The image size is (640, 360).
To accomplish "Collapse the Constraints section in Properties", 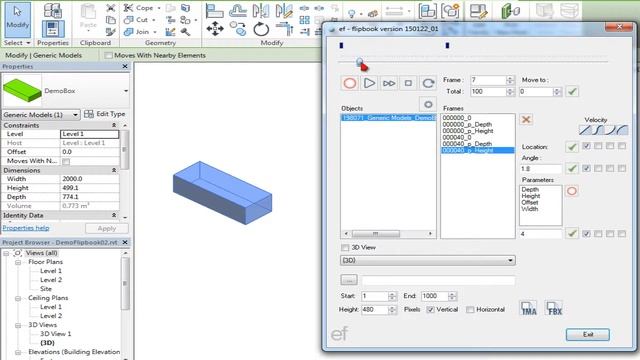I will coord(114,125).
